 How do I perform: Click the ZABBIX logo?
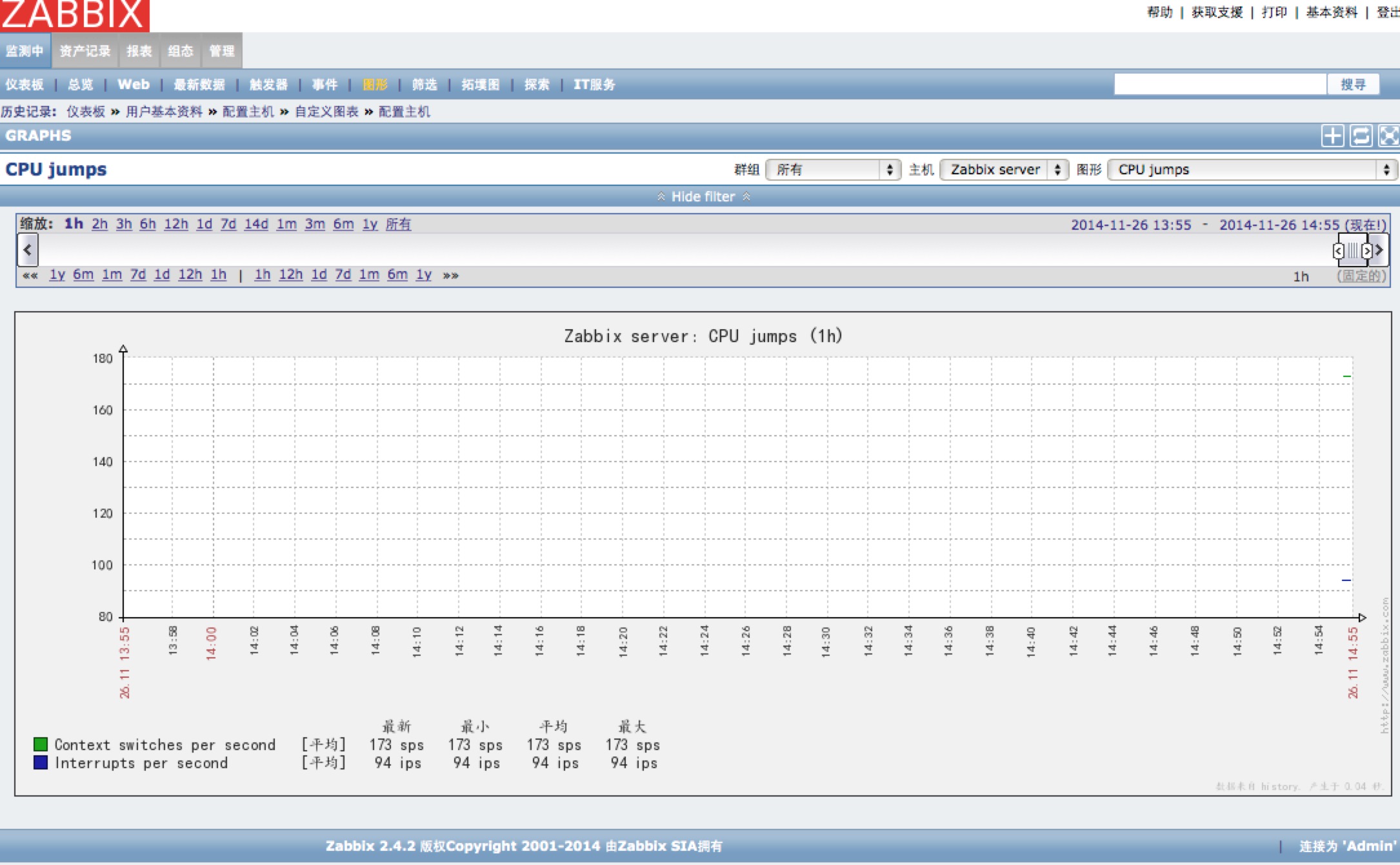coord(74,15)
